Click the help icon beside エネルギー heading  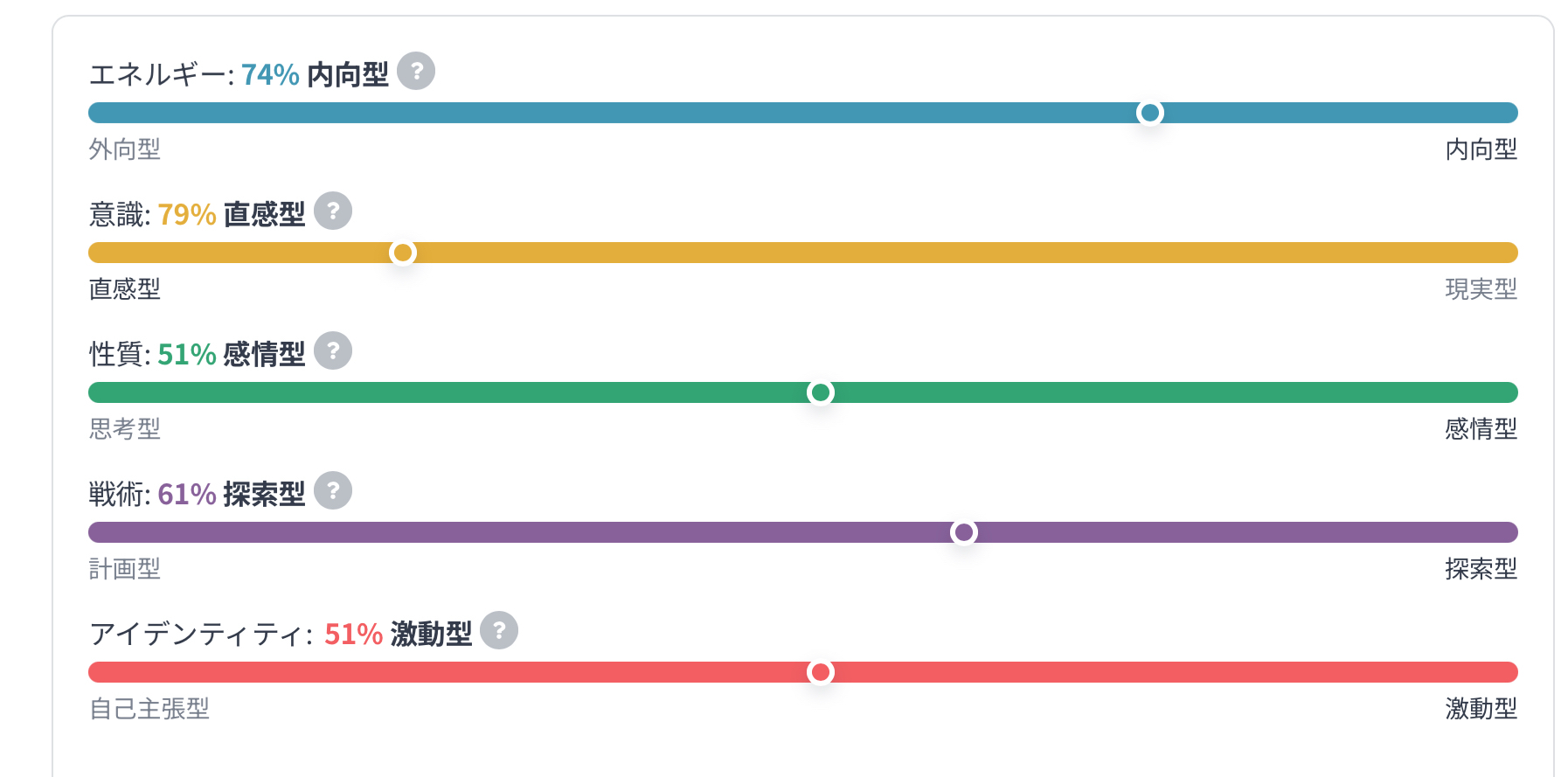pos(416,71)
